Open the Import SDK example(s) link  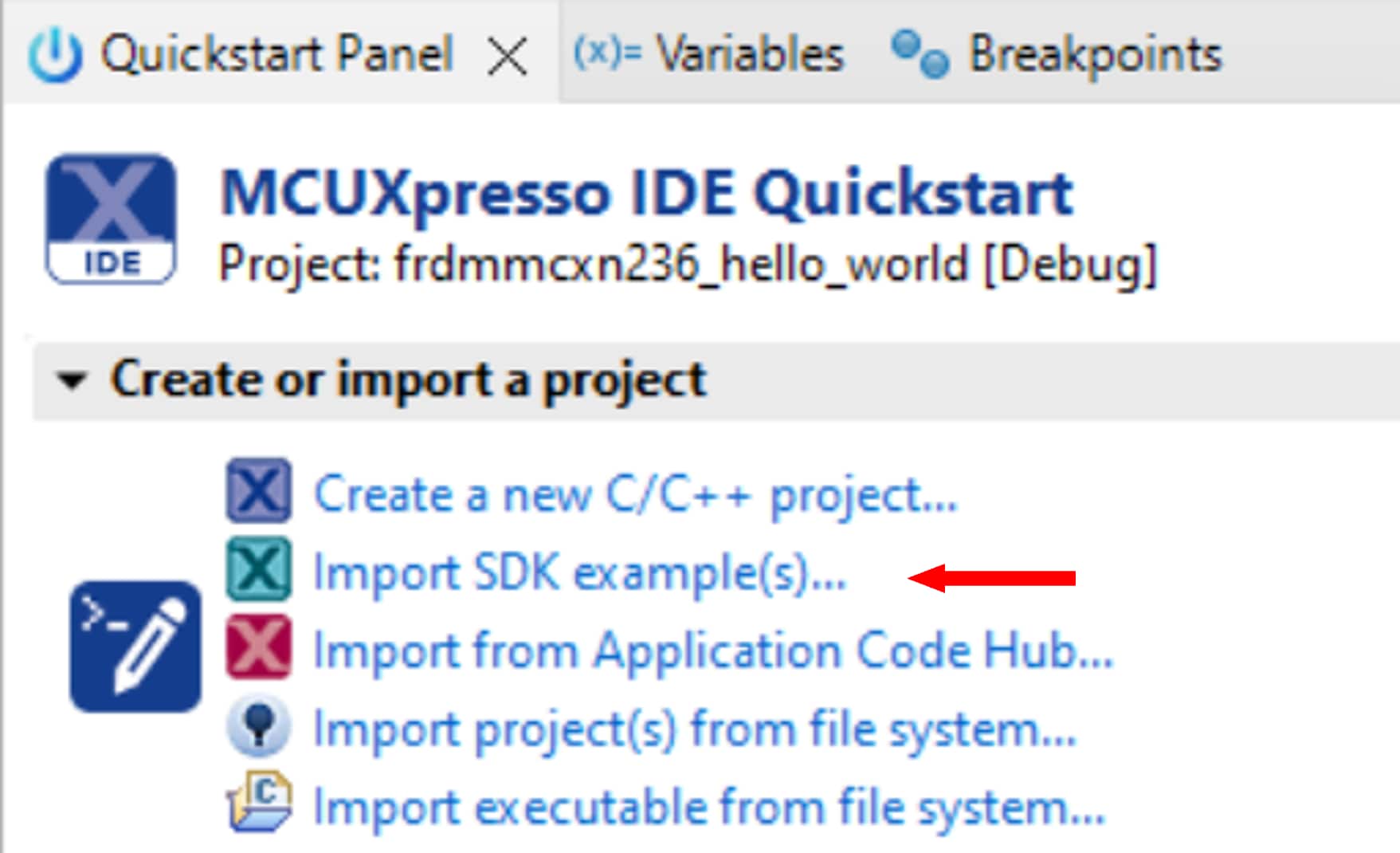579,572
